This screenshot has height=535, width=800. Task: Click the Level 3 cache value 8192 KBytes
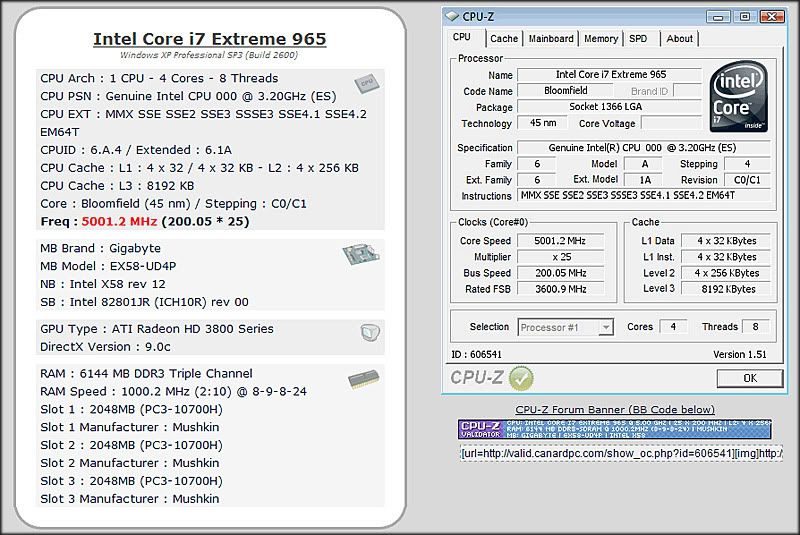[727, 289]
